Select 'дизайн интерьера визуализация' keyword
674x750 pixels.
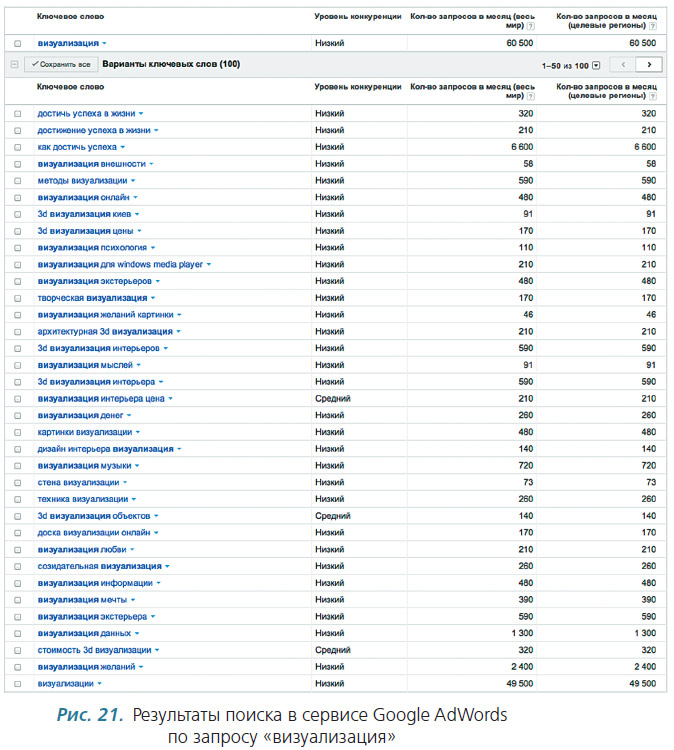(x=106, y=449)
